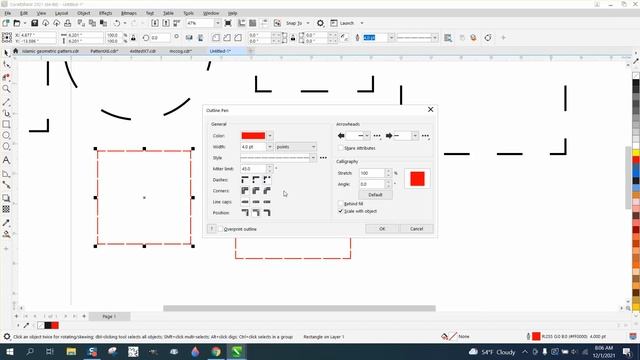Open the end arrowhead dropdown
The width and height of the screenshot is (640, 360).
point(415,136)
